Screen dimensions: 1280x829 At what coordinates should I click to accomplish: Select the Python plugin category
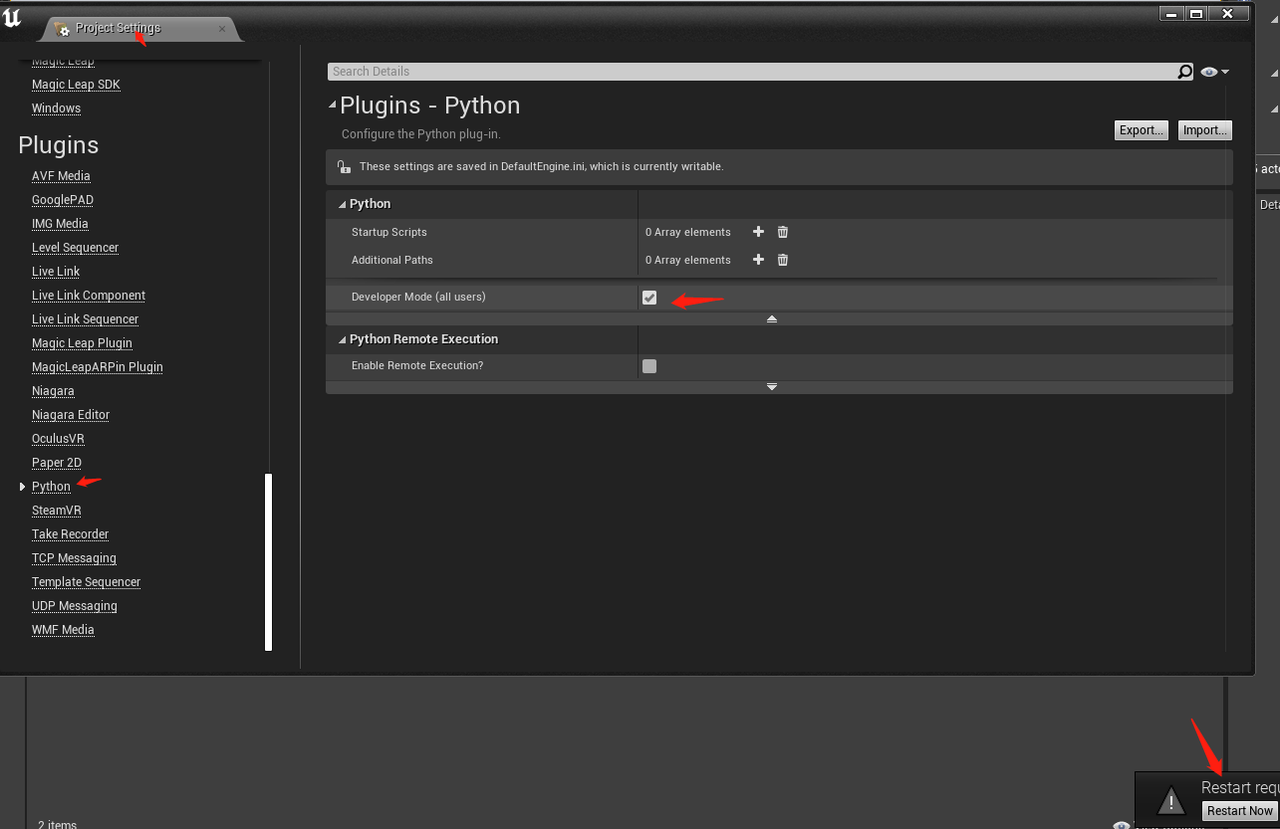(51, 487)
